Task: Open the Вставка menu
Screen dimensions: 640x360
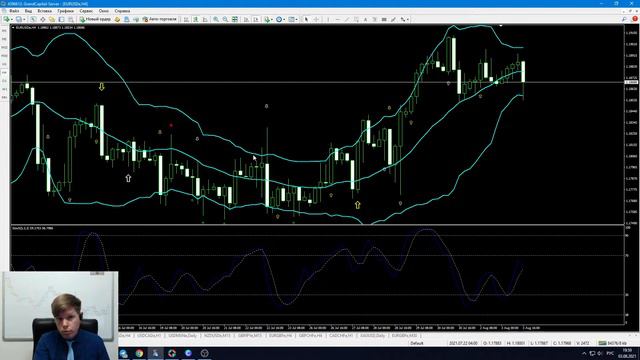Action: click(x=44, y=11)
